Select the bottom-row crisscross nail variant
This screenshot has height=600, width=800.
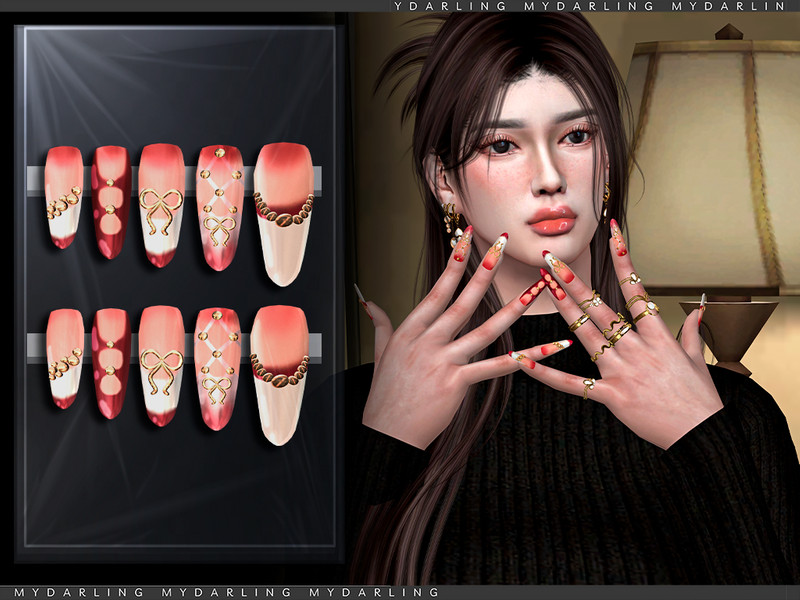tap(218, 370)
